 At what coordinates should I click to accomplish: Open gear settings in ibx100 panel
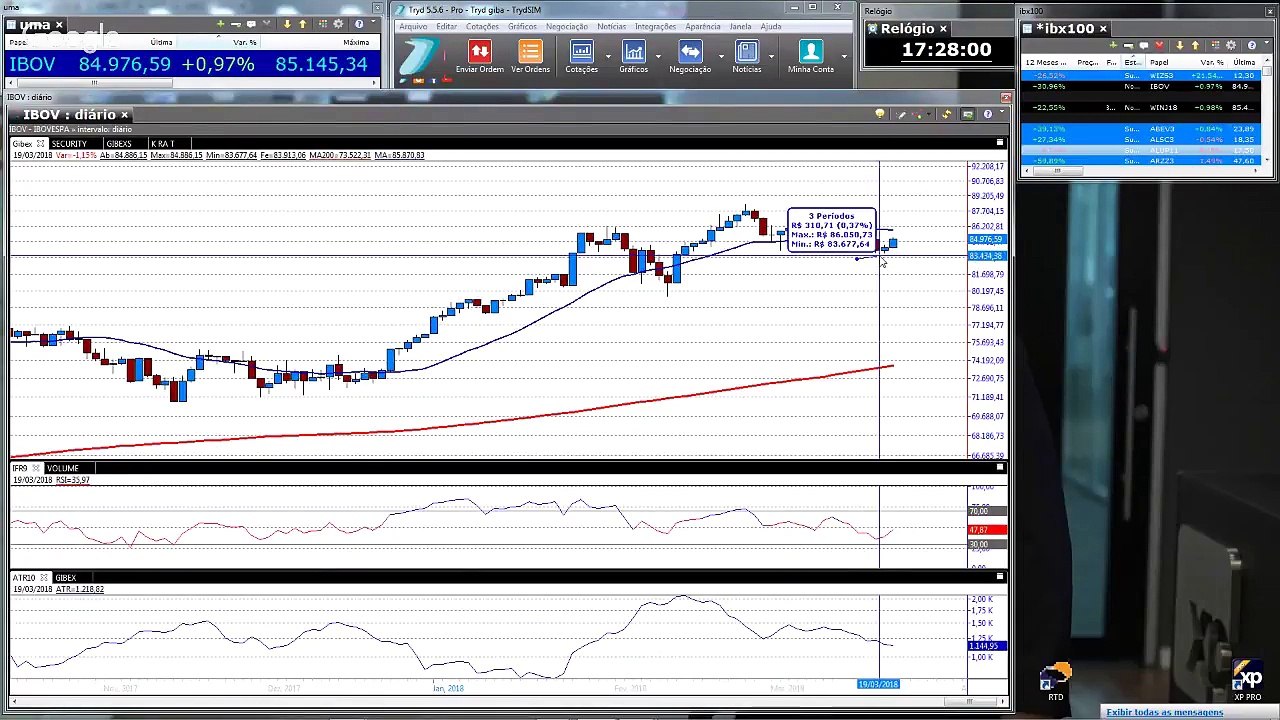[x=1231, y=45]
